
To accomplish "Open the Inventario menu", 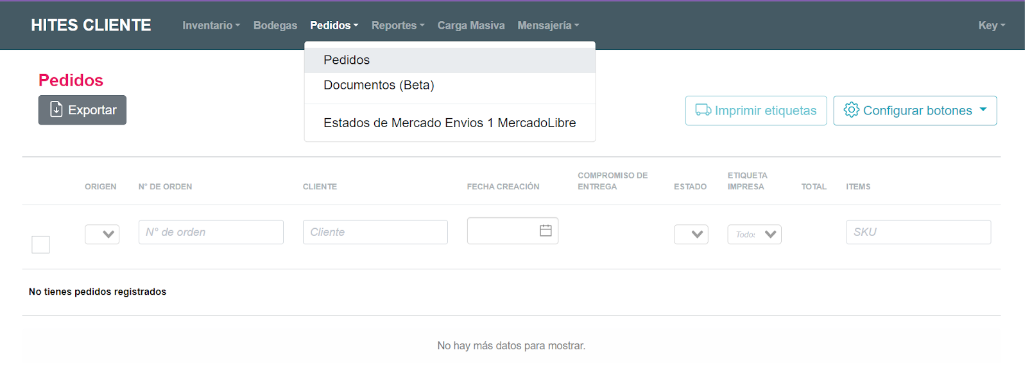I will click(211, 26).
